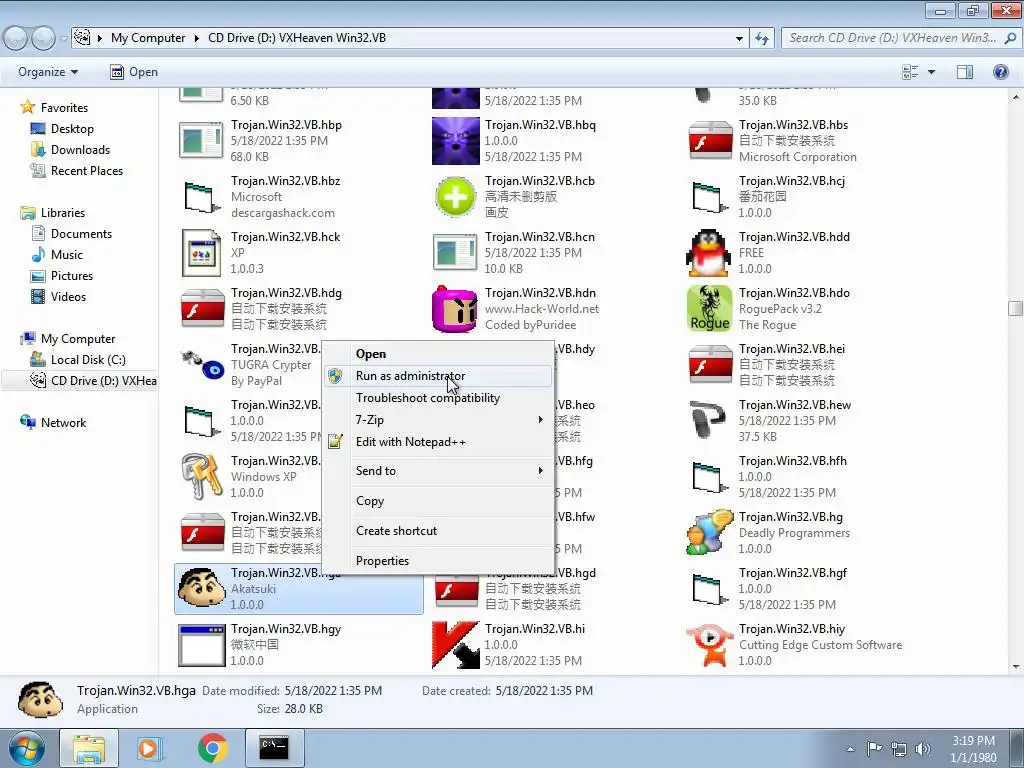
Task: Click the Windows XP keys file icon
Action: pos(202,476)
